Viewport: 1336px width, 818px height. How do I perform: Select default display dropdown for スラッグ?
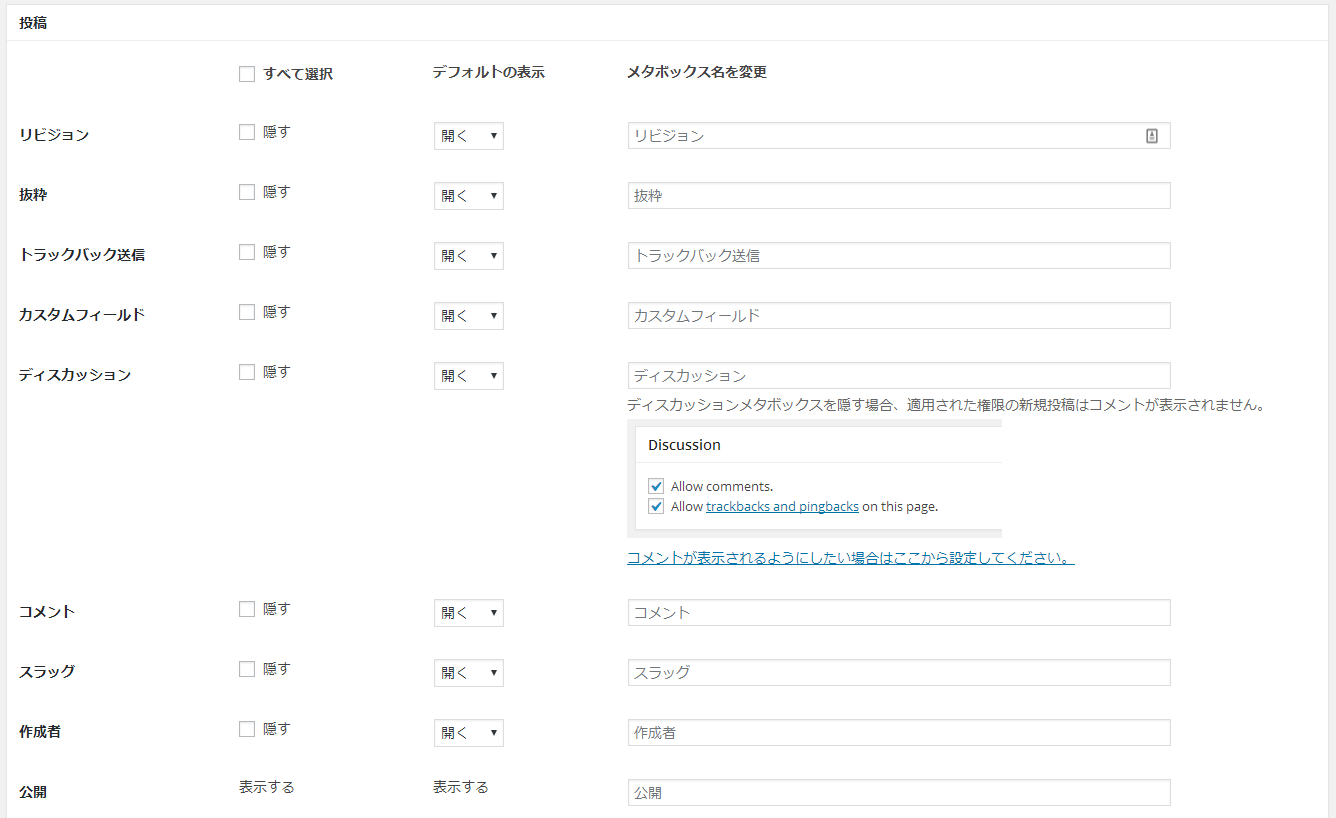468,673
